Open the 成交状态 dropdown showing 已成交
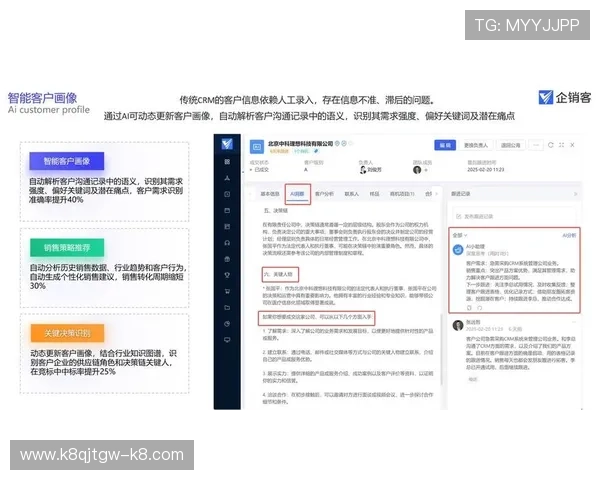 [x=260, y=170]
